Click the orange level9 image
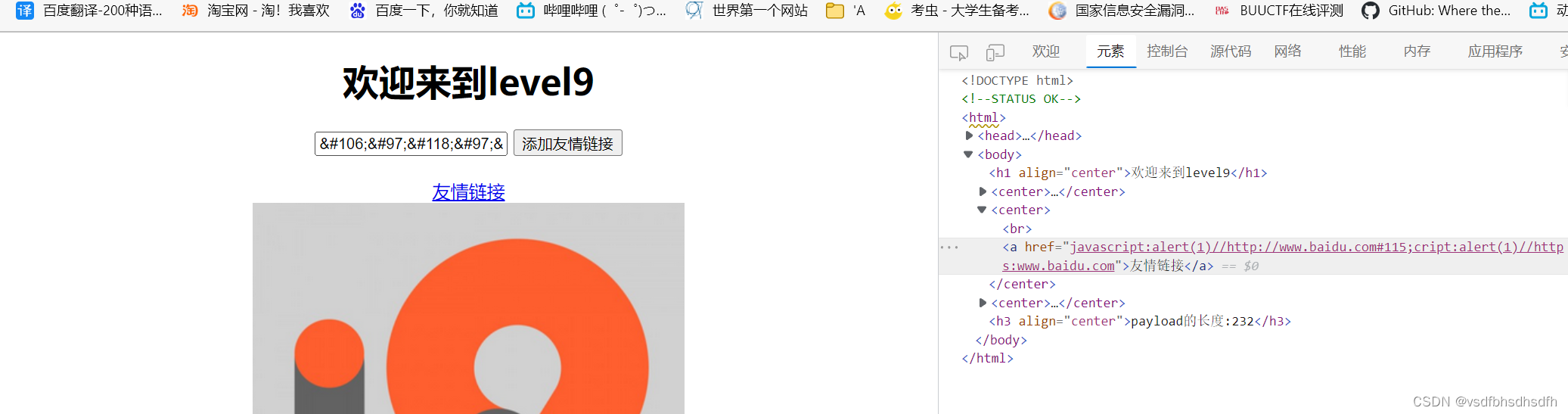 click(468, 308)
